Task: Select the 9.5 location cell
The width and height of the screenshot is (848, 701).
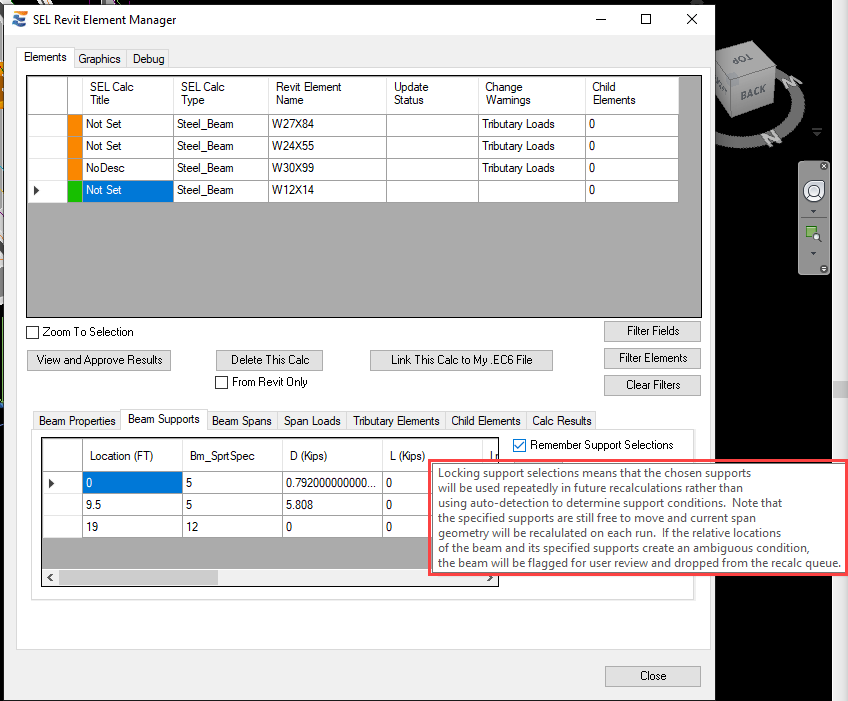Action: (132, 505)
